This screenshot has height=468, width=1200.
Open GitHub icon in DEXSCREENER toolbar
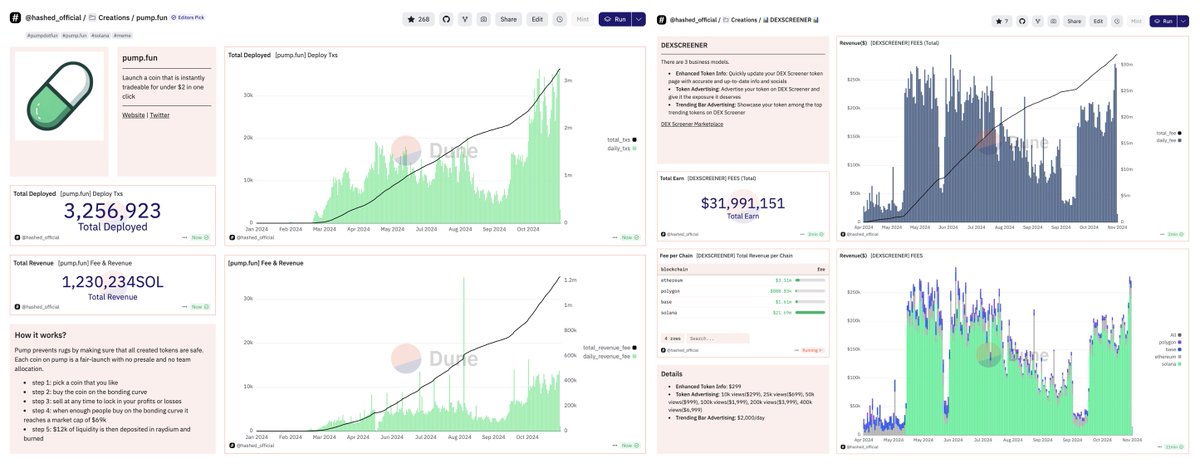[x=1024, y=20]
